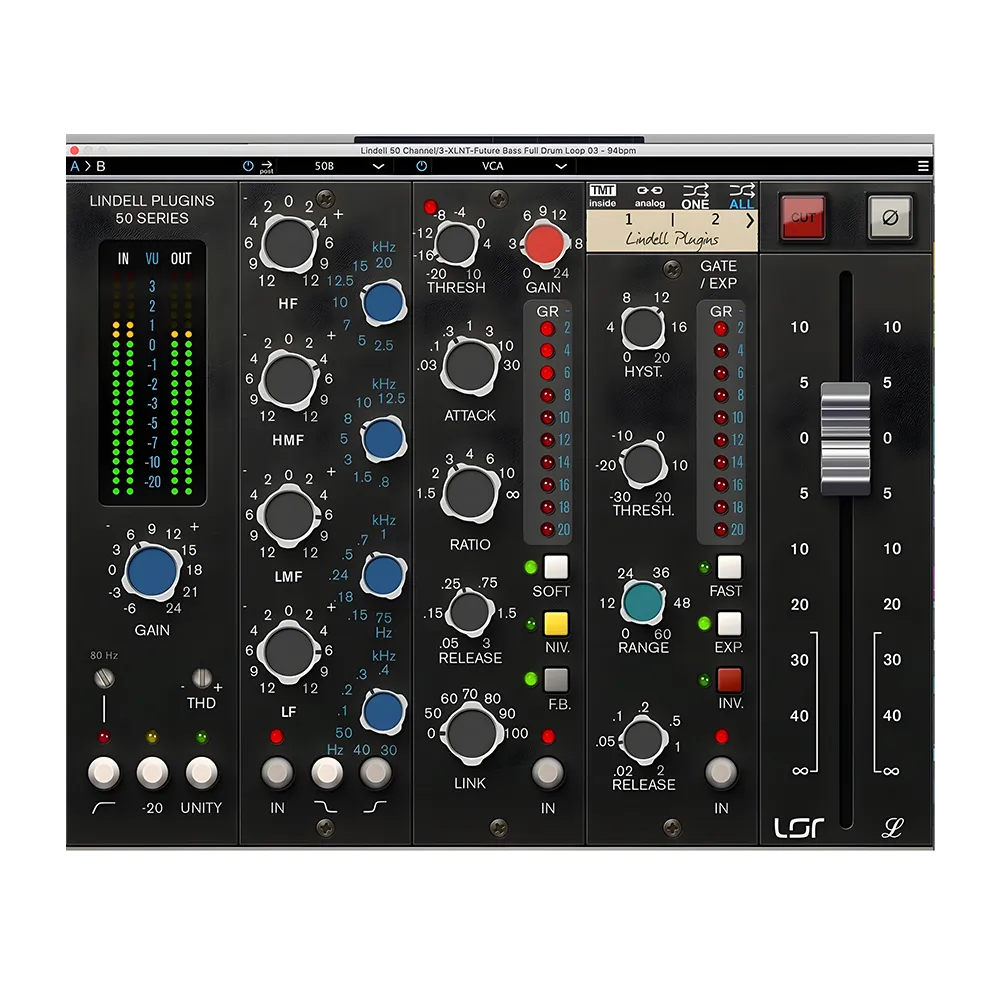Image resolution: width=1000 pixels, height=1000 pixels.
Task: Click the TMT inside icon
Action: click(x=602, y=196)
